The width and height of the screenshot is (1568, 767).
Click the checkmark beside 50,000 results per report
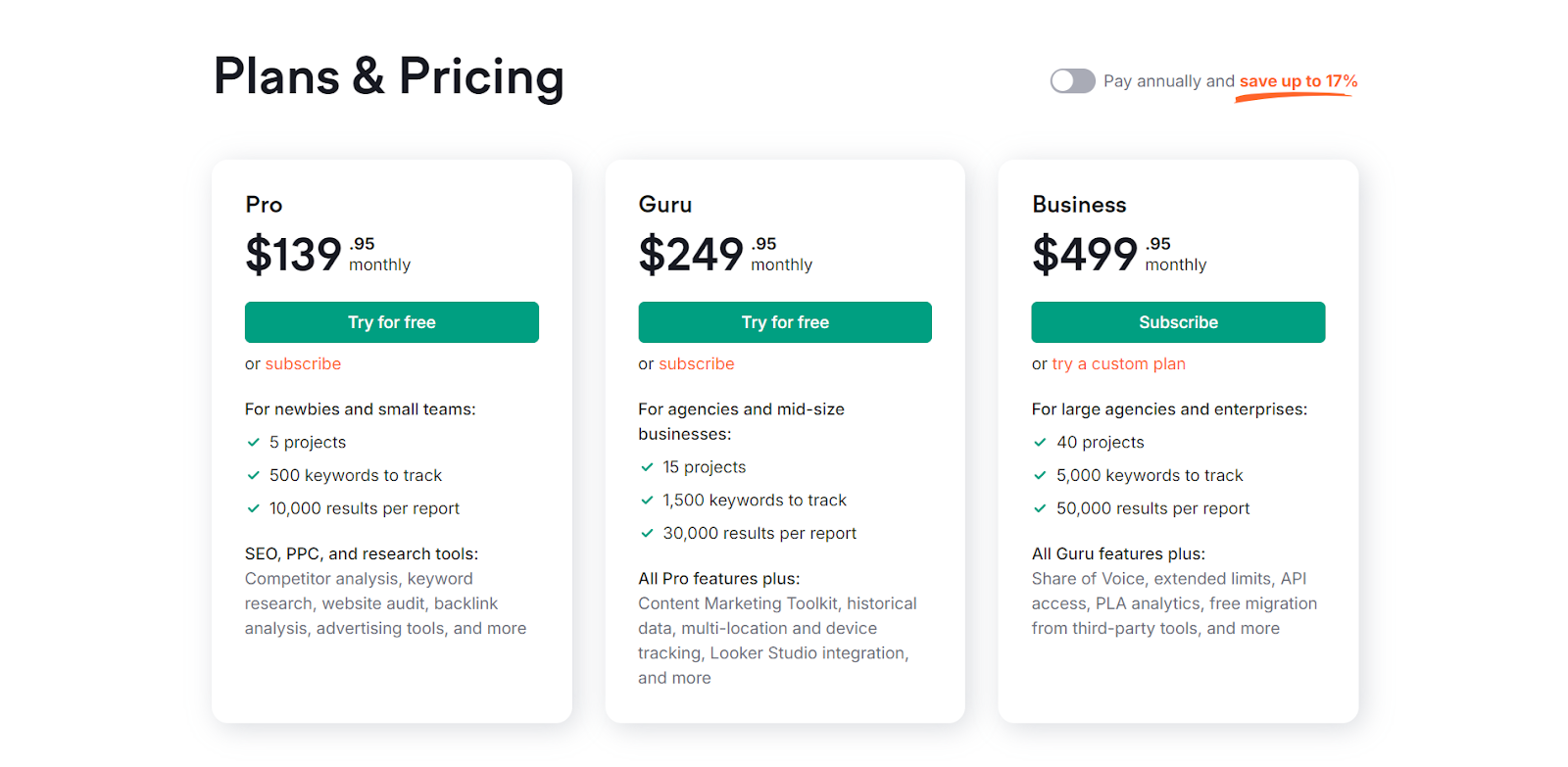click(x=1040, y=508)
